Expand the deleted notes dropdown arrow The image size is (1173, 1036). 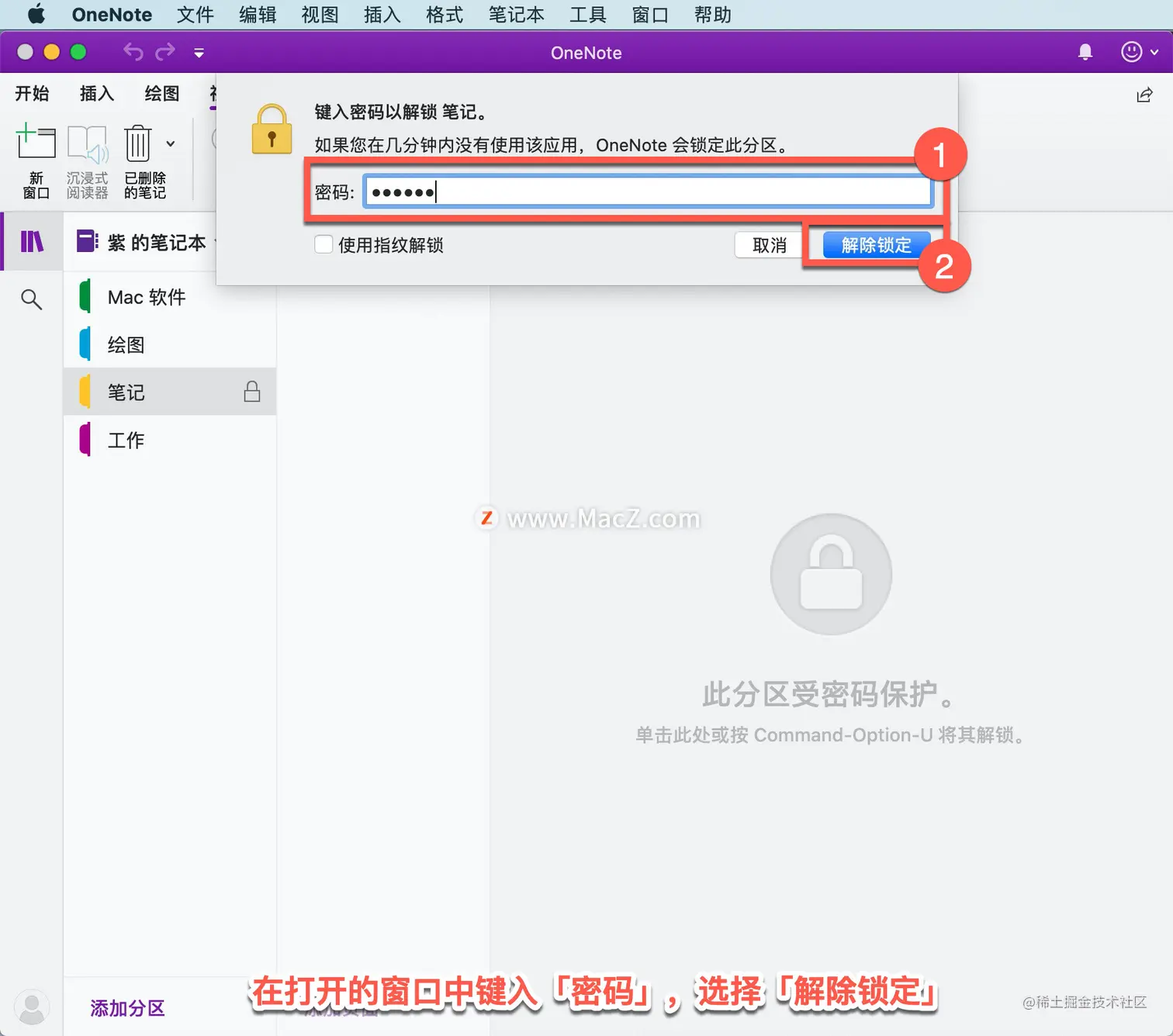171,143
